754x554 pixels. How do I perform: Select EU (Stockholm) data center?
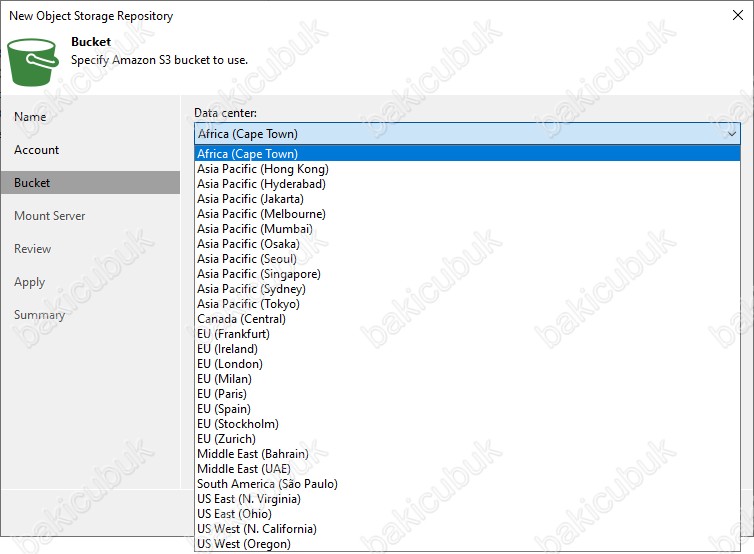click(467, 424)
